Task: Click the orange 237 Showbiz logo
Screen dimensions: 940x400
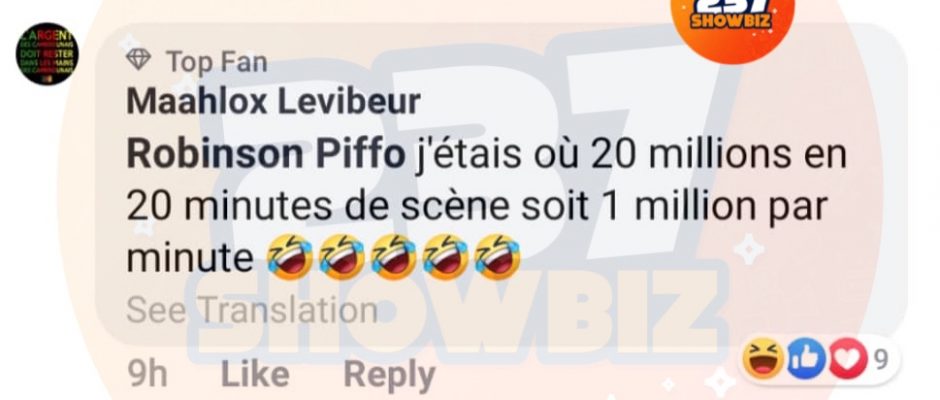Action: pyautogui.click(x=732, y=21)
